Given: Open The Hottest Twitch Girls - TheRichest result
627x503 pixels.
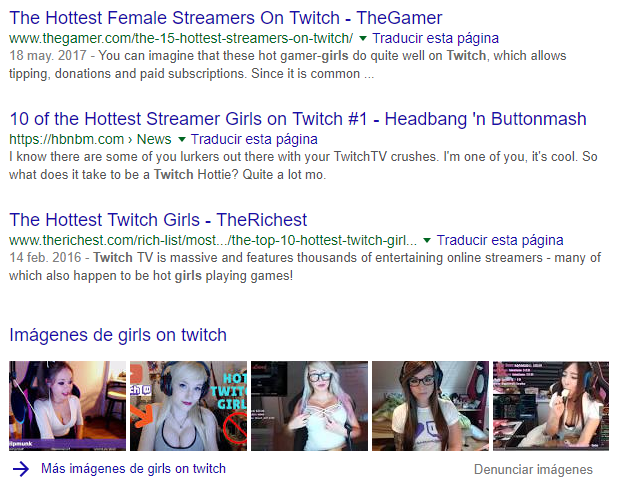Looking at the screenshot, I should tap(158, 220).
